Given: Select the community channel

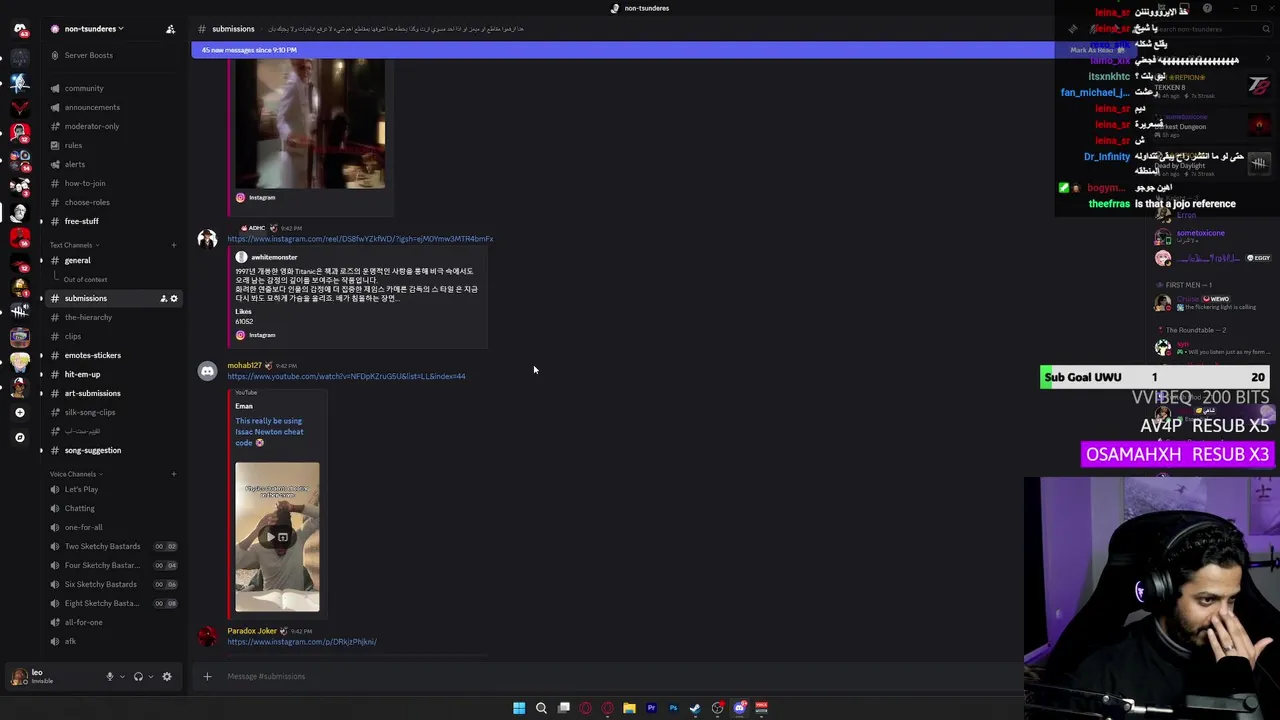Looking at the screenshot, I should pyautogui.click(x=84, y=88).
